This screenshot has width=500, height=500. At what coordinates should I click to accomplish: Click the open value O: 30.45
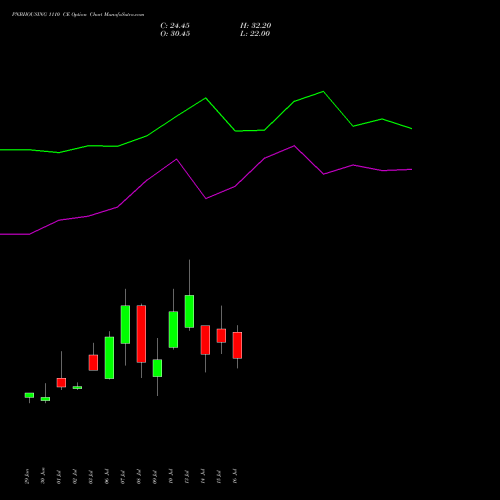pos(175,34)
